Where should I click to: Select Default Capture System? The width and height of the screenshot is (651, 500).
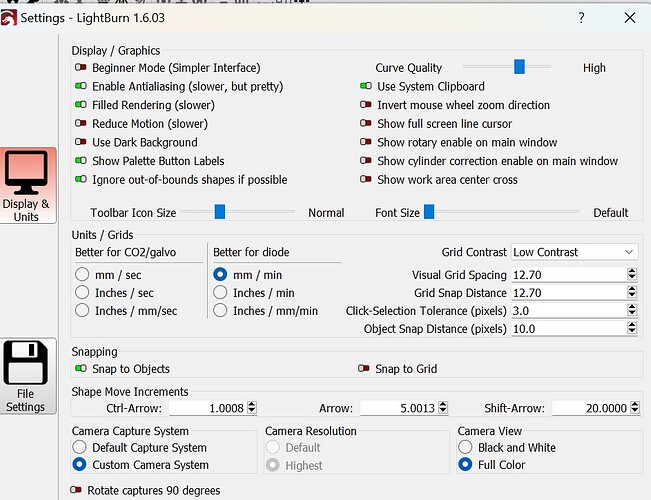pyautogui.click(x=79, y=447)
